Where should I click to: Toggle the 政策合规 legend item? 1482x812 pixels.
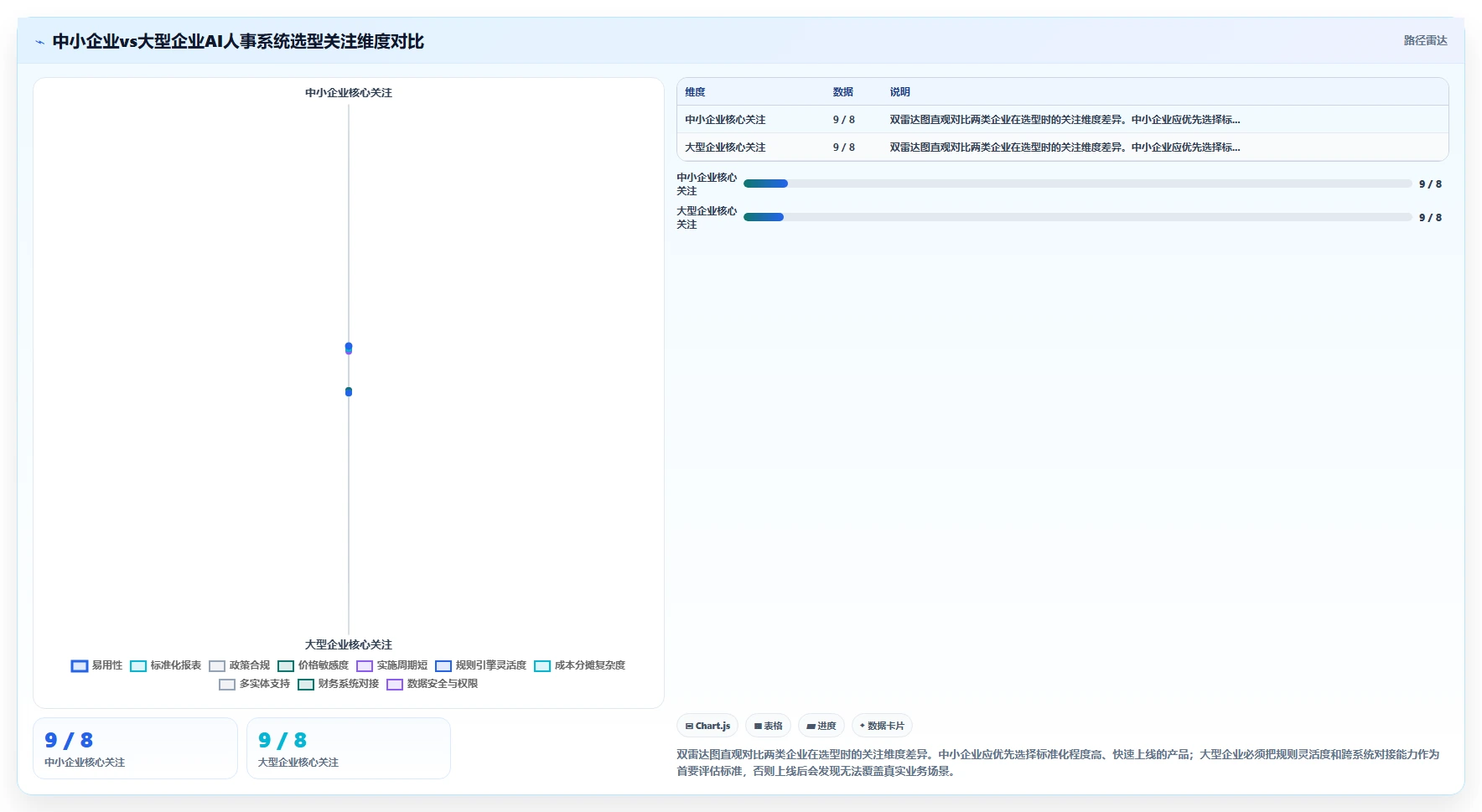coord(240,665)
